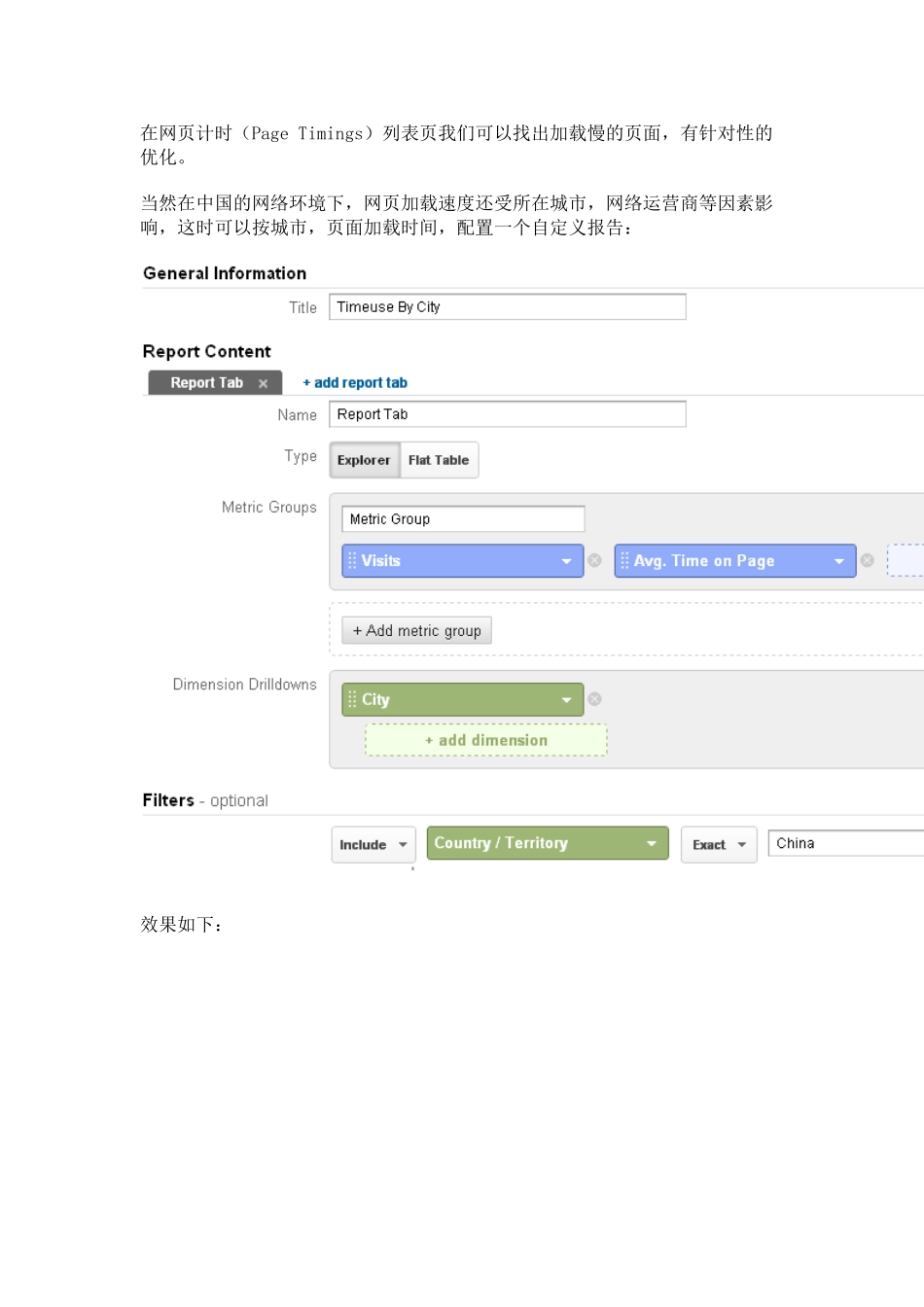Viewport: 924px width, 1307px height.
Task: Click the Add metric group button
Action: 416,630
